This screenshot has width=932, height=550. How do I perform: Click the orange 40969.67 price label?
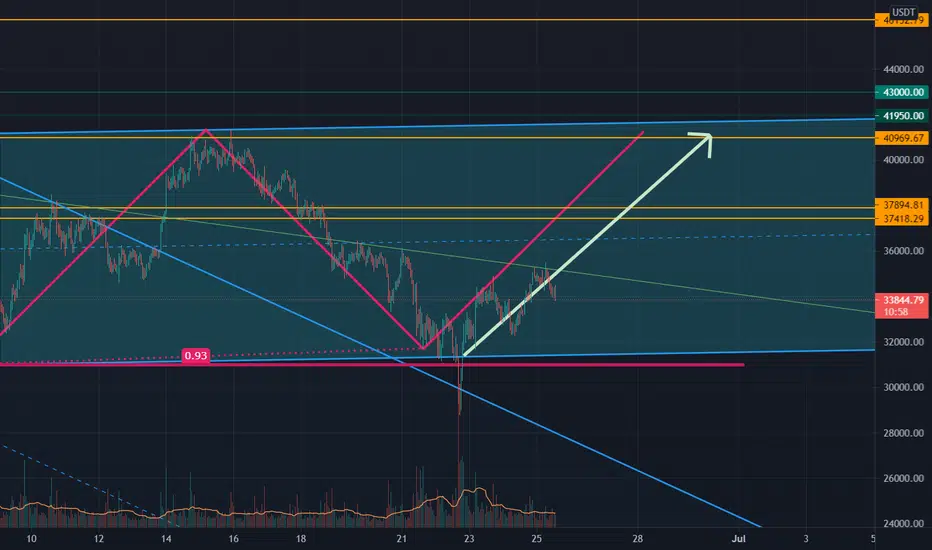click(x=902, y=138)
